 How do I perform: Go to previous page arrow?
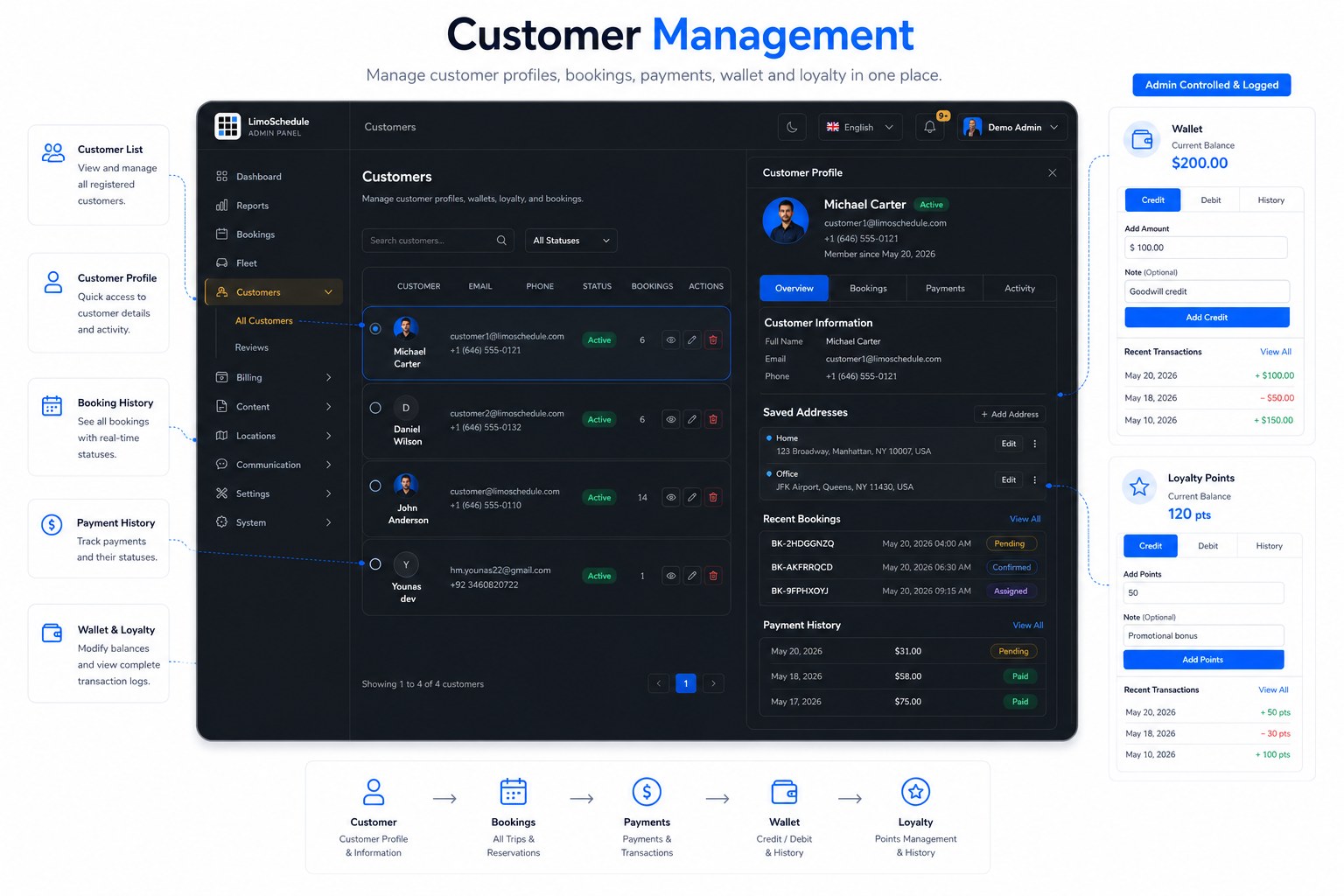pos(659,683)
